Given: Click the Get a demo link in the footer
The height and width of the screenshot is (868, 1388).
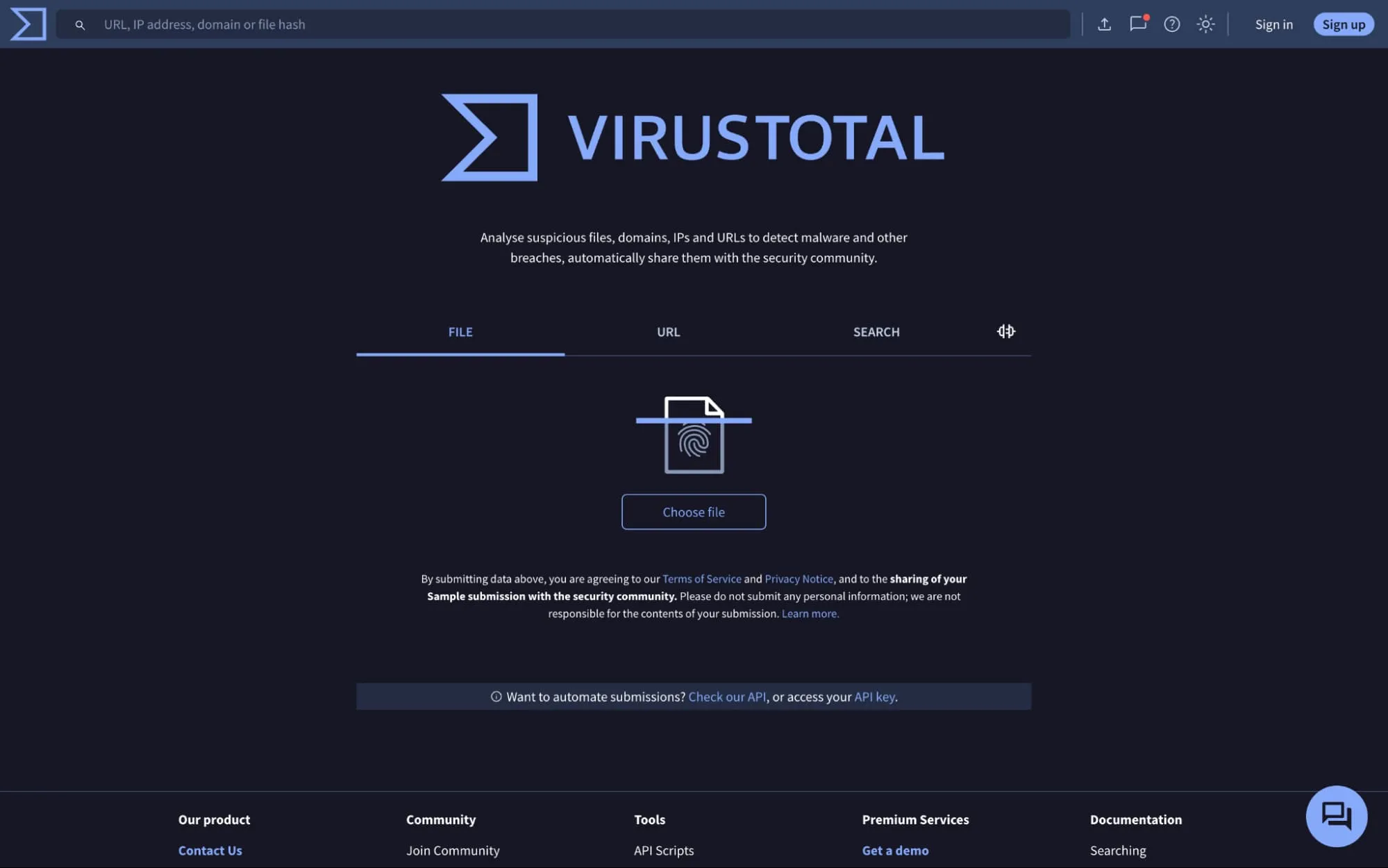Looking at the screenshot, I should click(894, 850).
